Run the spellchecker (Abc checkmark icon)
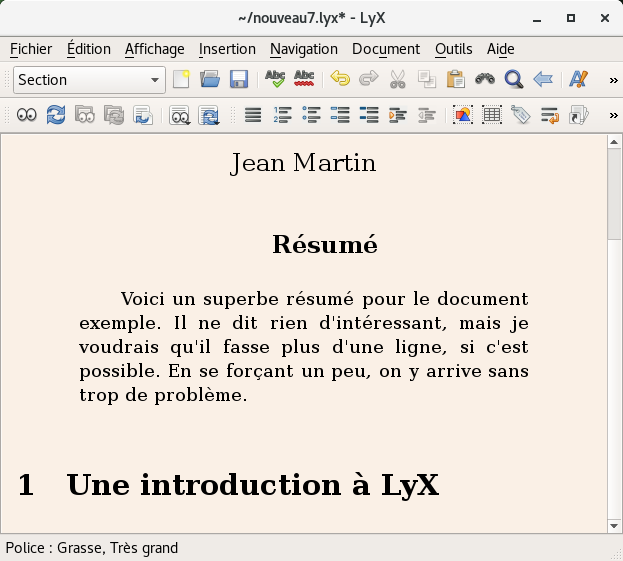Image resolution: width=623 pixels, height=561 pixels. (275, 79)
